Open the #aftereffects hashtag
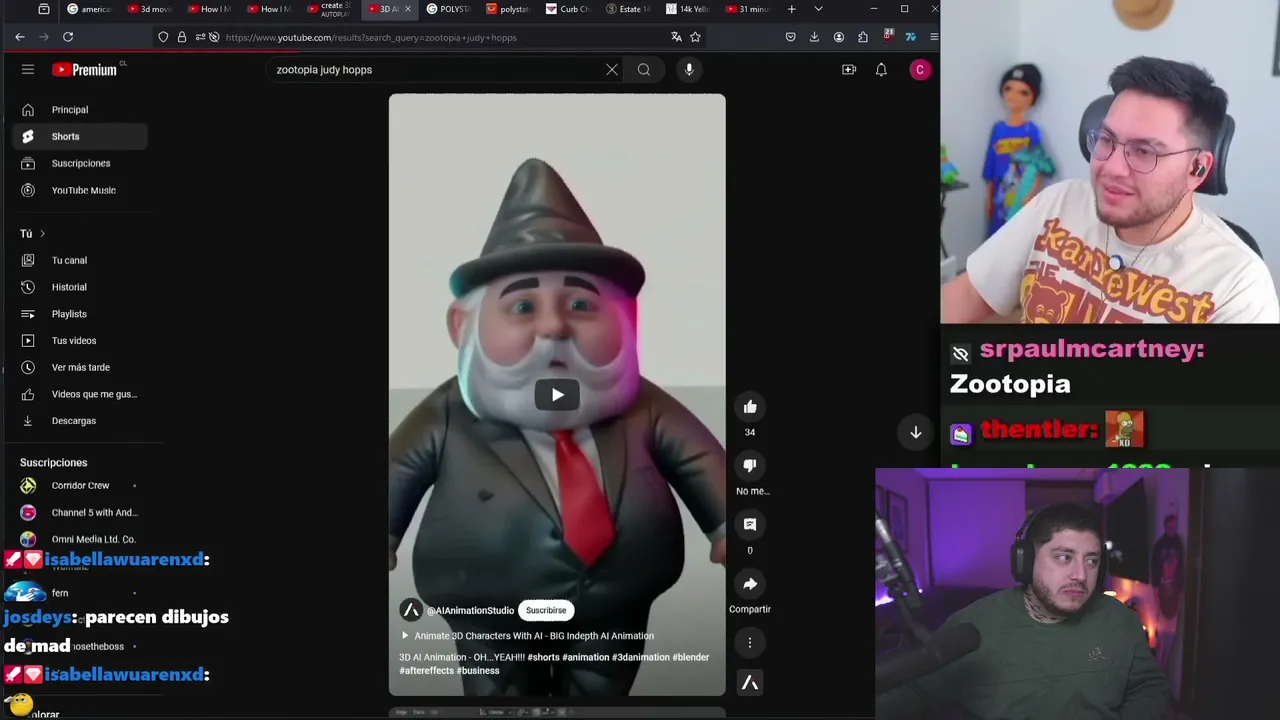The width and height of the screenshot is (1280, 720). pos(427,670)
